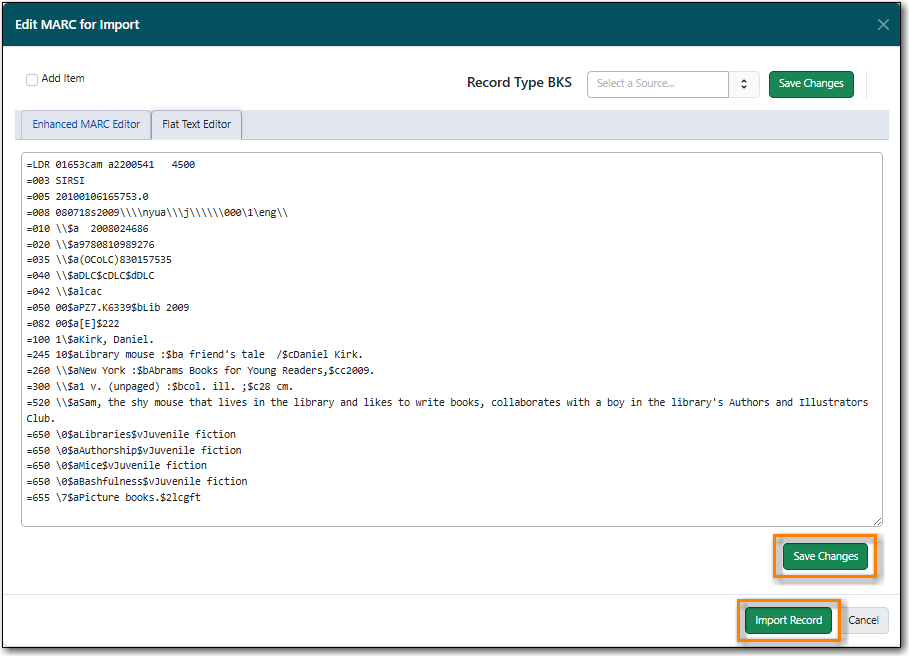Close the Edit MARC for Import dialog

(x=883, y=24)
